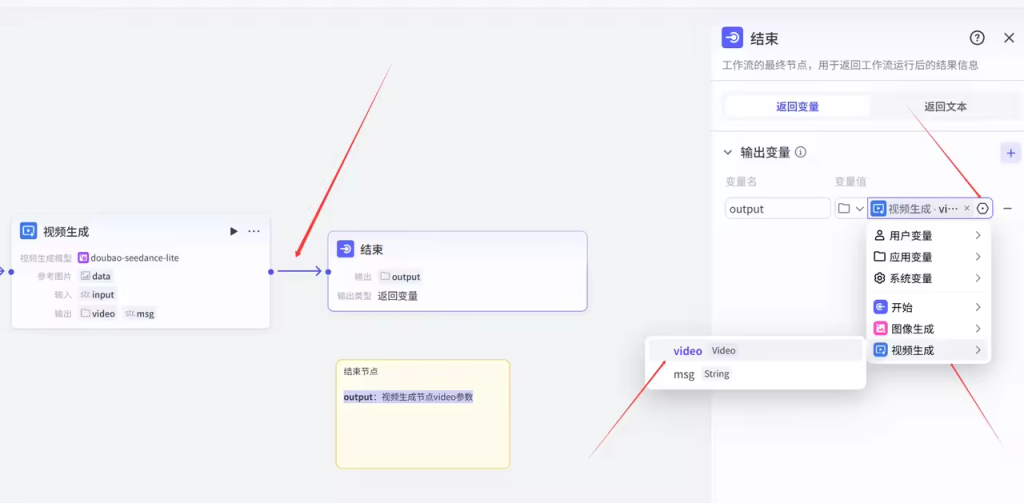Close the 结束 settings panel
The image size is (1024, 503).
(x=1008, y=38)
